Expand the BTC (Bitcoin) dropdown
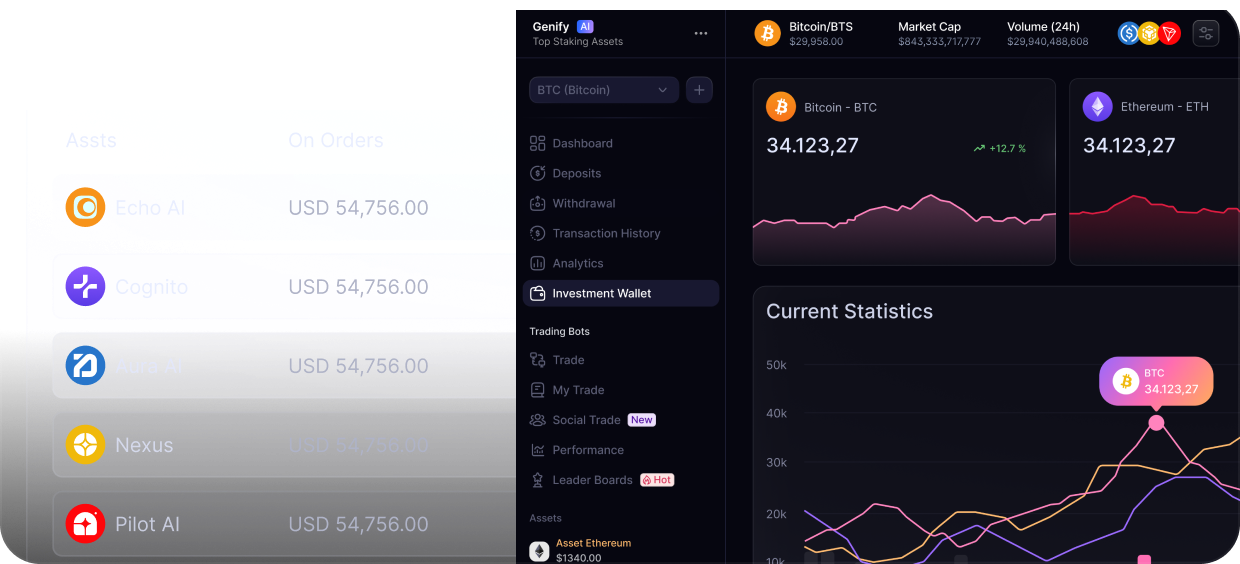1240x564 pixels. (603, 90)
